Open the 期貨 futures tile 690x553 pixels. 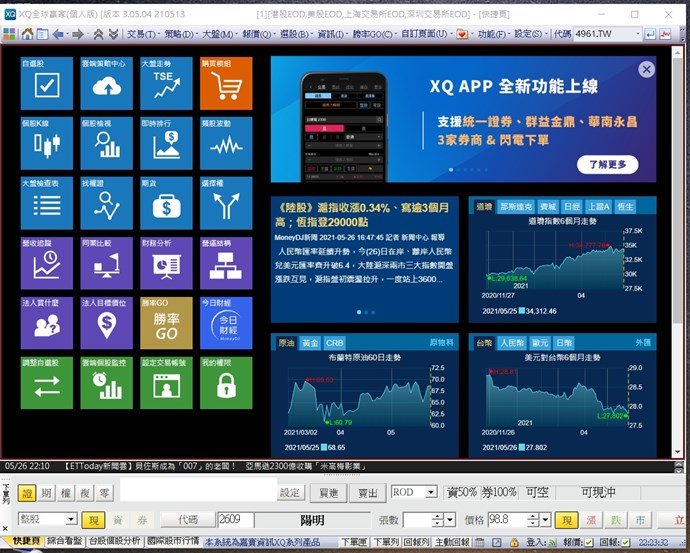(x=166, y=203)
